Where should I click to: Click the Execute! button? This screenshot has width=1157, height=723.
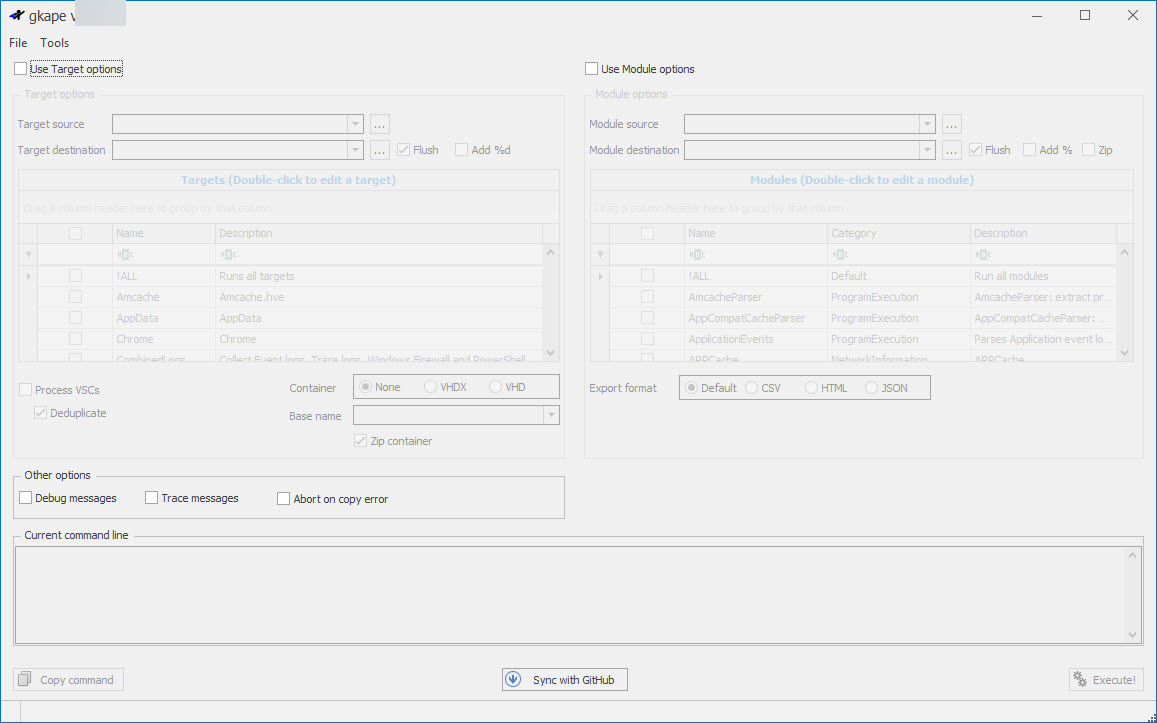(x=1105, y=679)
